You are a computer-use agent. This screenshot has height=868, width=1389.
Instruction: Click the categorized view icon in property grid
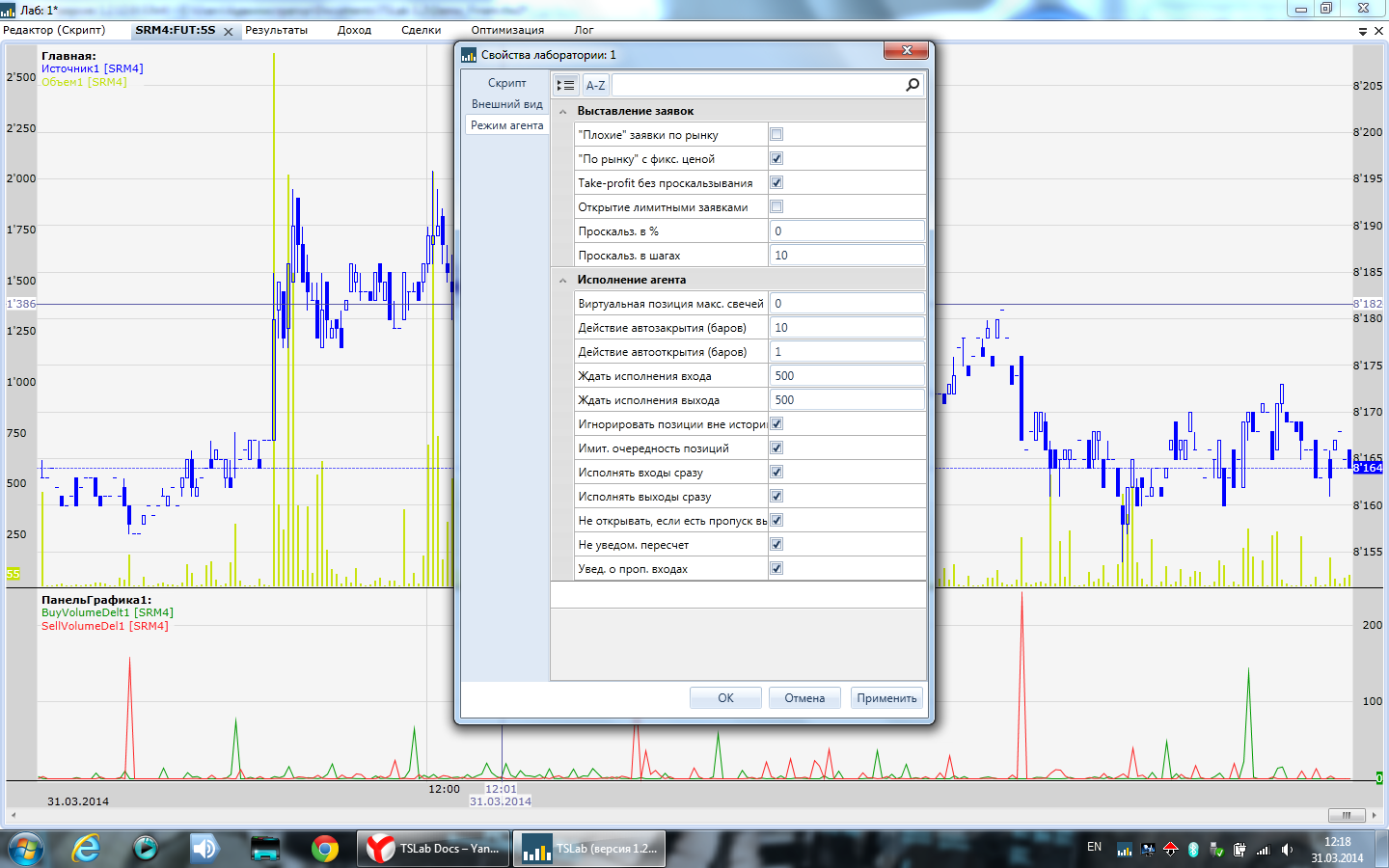tap(566, 85)
